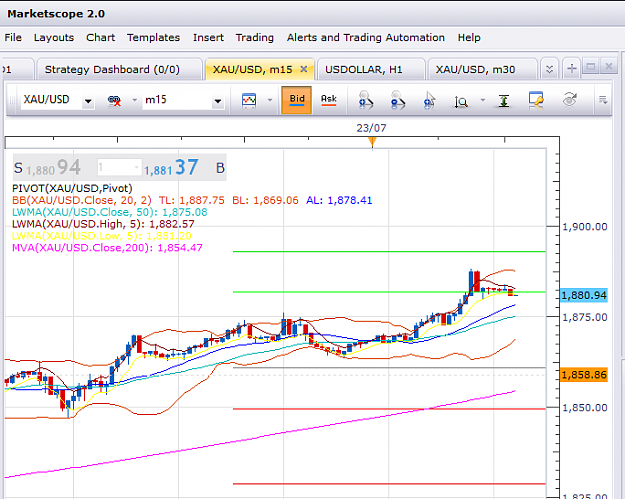625x499 pixels.
Task: Open the Templates menu
Action: pyautogui.click(x=153, y=37)
